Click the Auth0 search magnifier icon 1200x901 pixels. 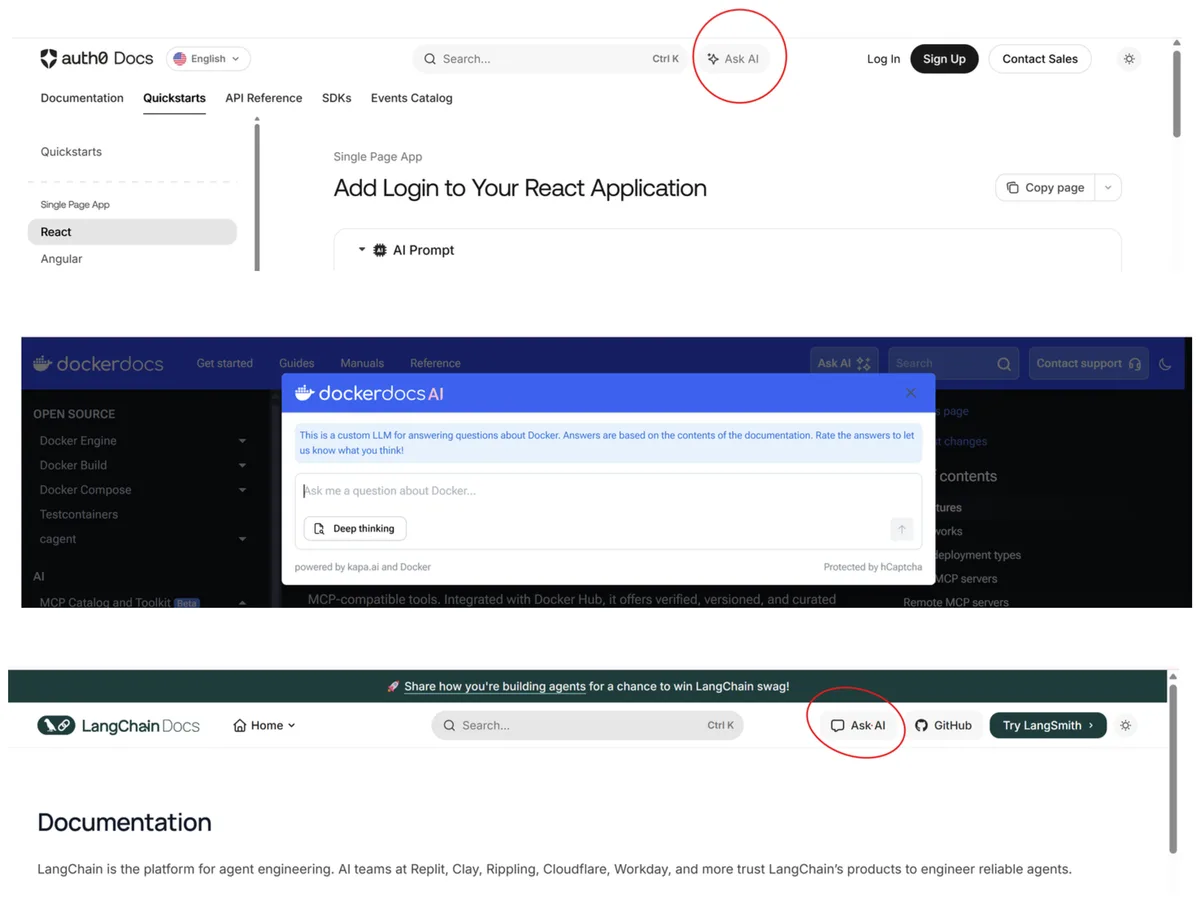(x=430, y=59)
